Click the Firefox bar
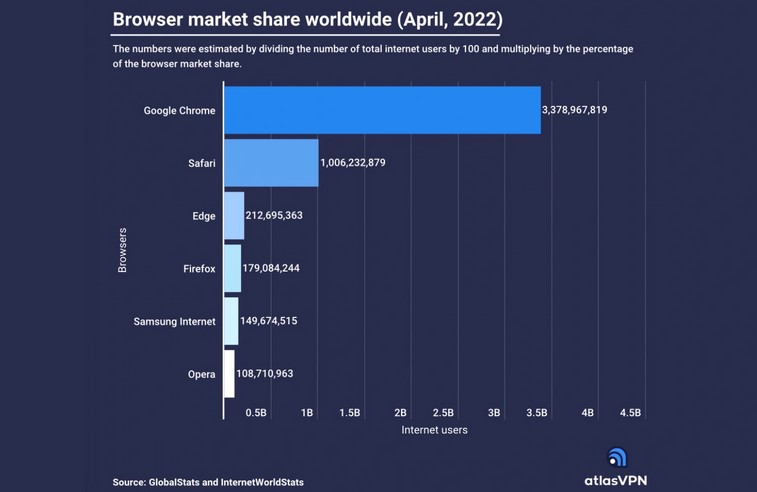 pyautogui.click(x=232, y=268)
